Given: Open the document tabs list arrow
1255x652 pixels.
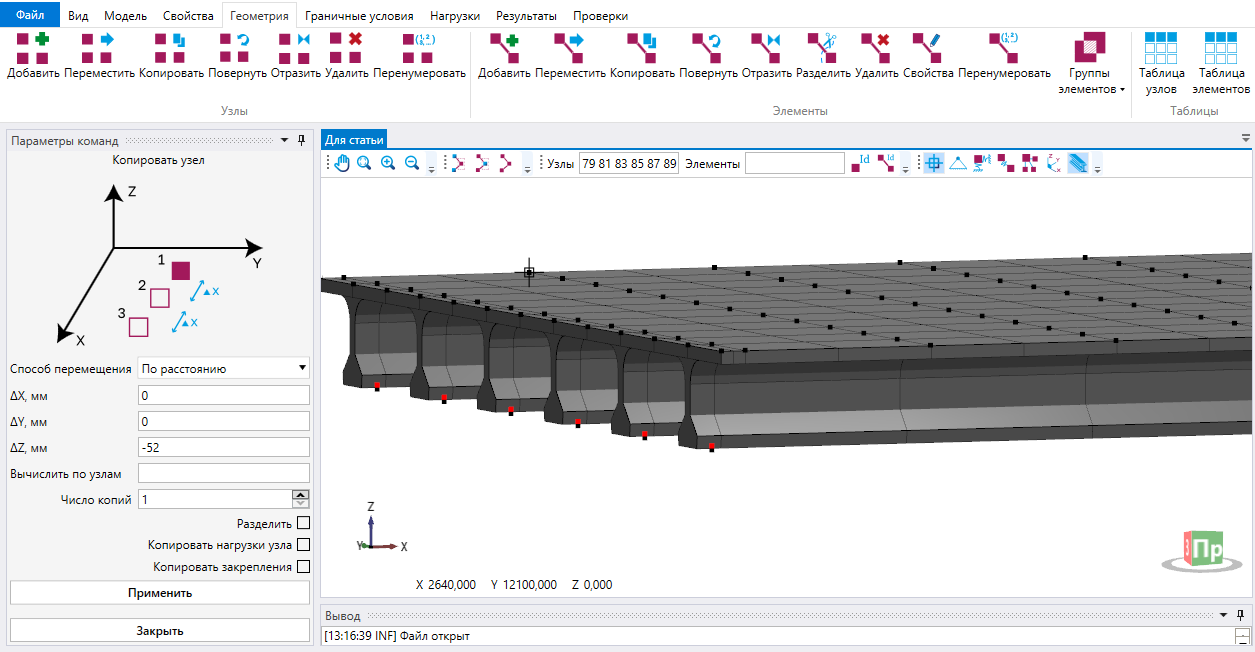Looking at the screenshot, I should point(1246,139).
